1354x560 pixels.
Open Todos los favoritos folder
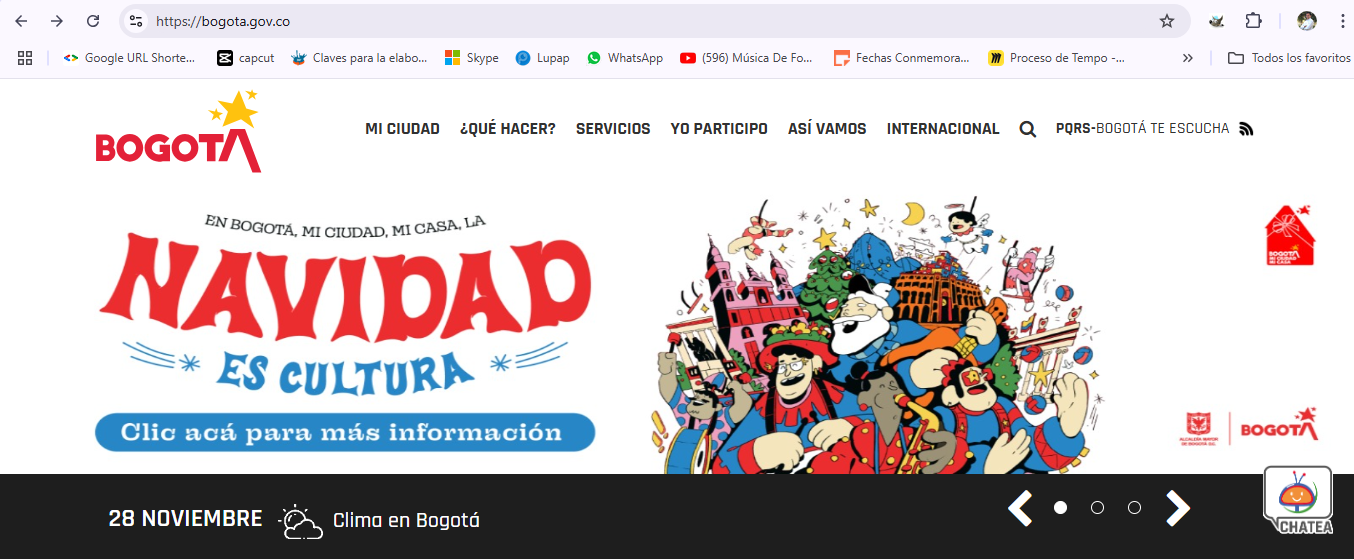1289,58
